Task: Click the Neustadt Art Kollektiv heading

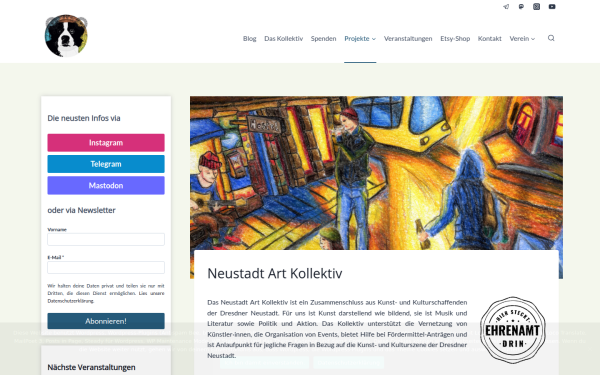Action: pyautogui.click(x=275, y=273)
